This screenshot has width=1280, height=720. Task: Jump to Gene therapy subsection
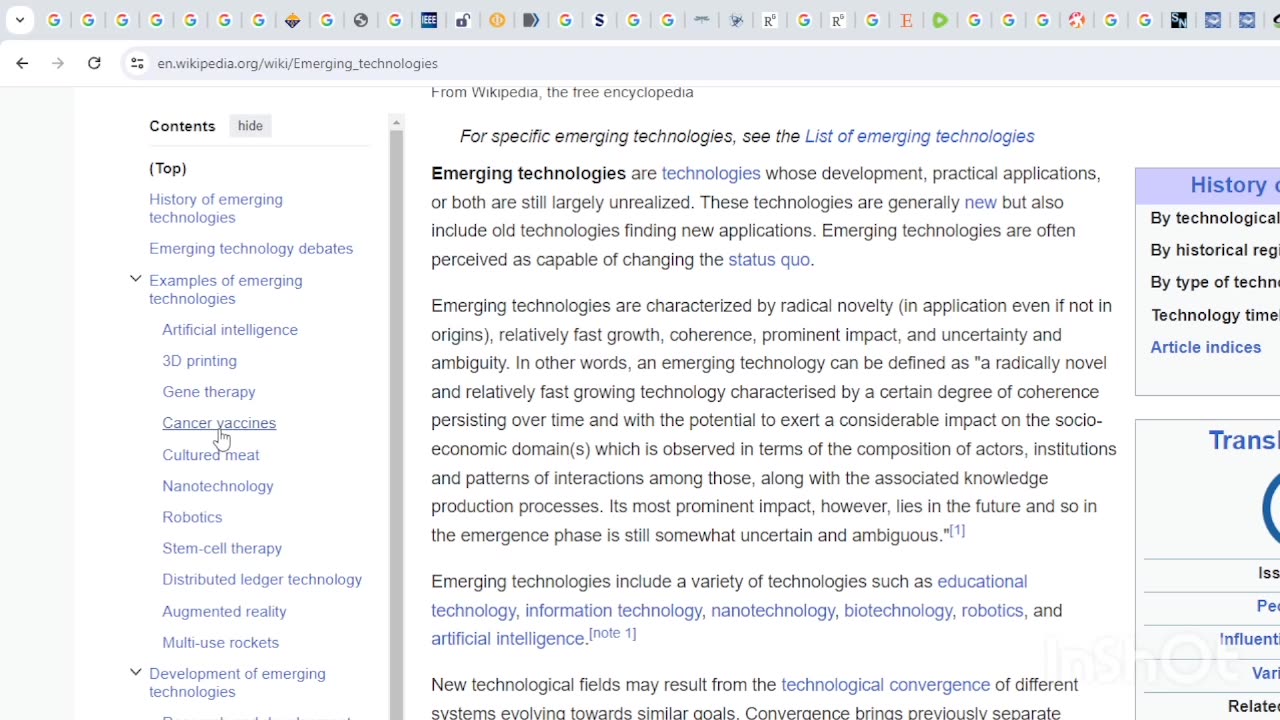(209, 391)
